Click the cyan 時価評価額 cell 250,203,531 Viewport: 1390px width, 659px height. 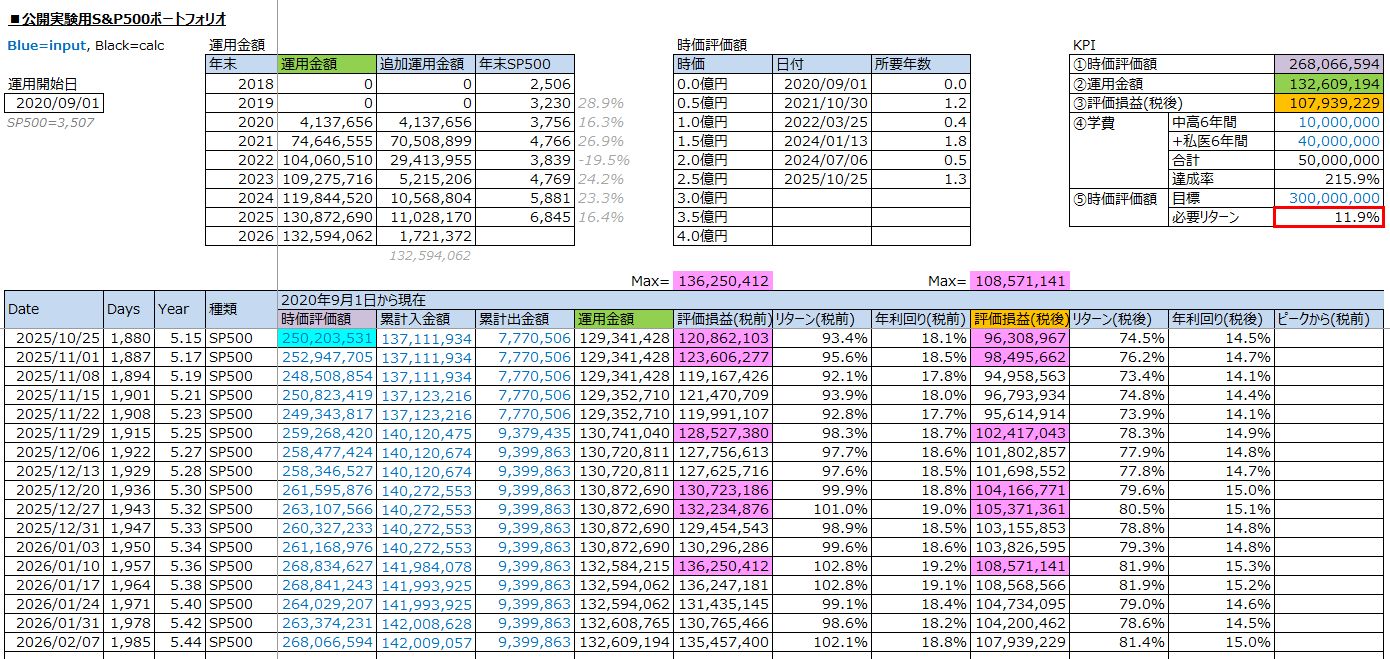pos(327,338)
